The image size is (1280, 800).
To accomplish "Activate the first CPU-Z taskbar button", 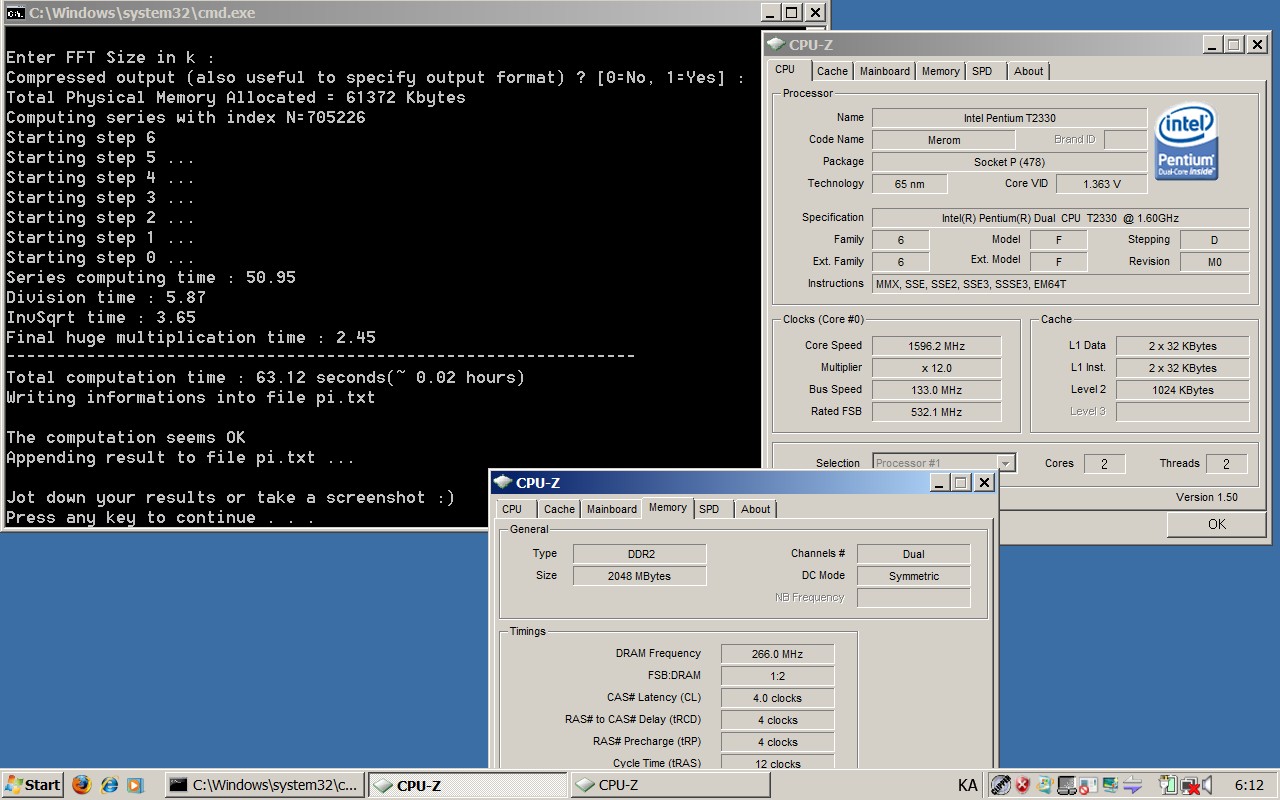I will click(466, 785).
